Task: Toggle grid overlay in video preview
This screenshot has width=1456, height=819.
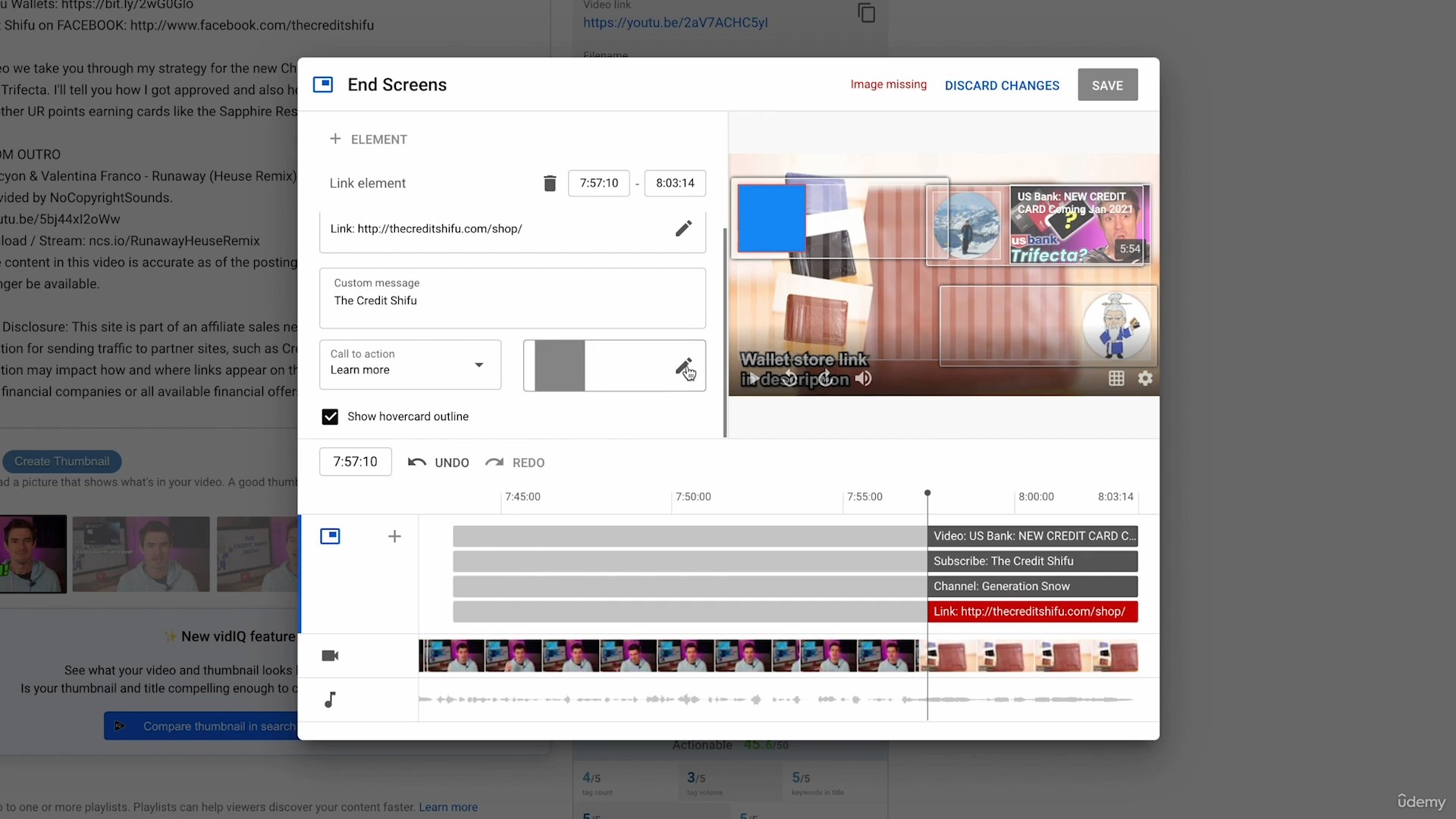Action: [x=1116, y=378]
